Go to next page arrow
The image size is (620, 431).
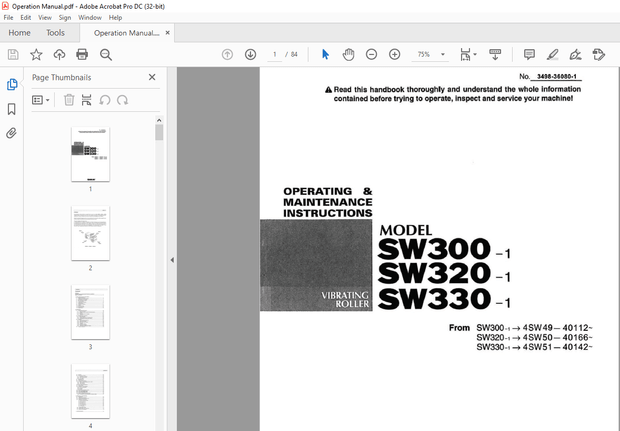tap(250, 55)
